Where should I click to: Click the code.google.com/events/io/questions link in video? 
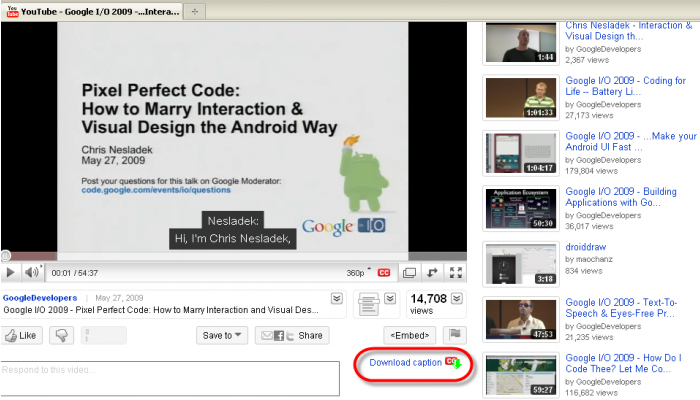click(156, 190)
